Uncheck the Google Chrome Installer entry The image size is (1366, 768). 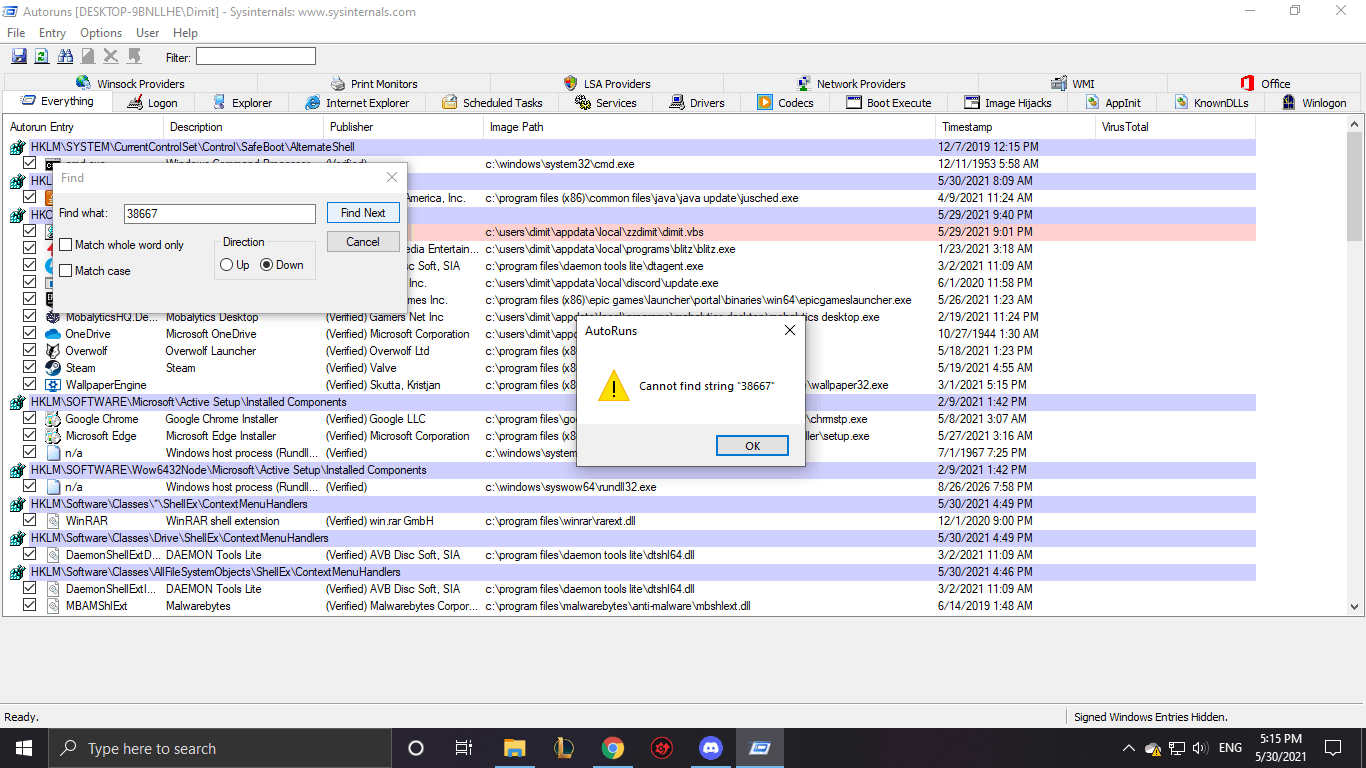click(x=30, y=419)
